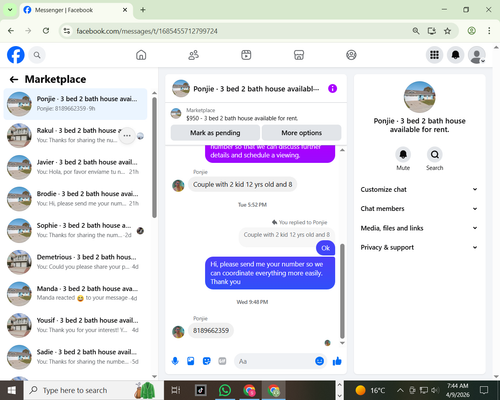The image size is (500, 400).
Task: Choose a sticker icon in composer
Action: tap(207, 361)
